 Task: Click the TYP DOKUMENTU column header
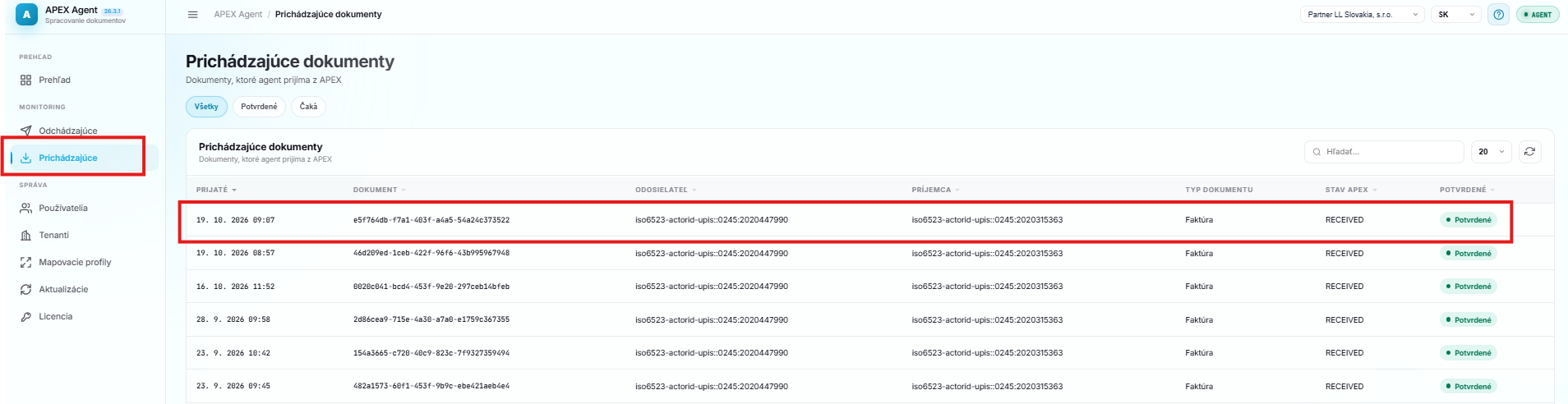pyautogui.click(x=1219, y=190)
